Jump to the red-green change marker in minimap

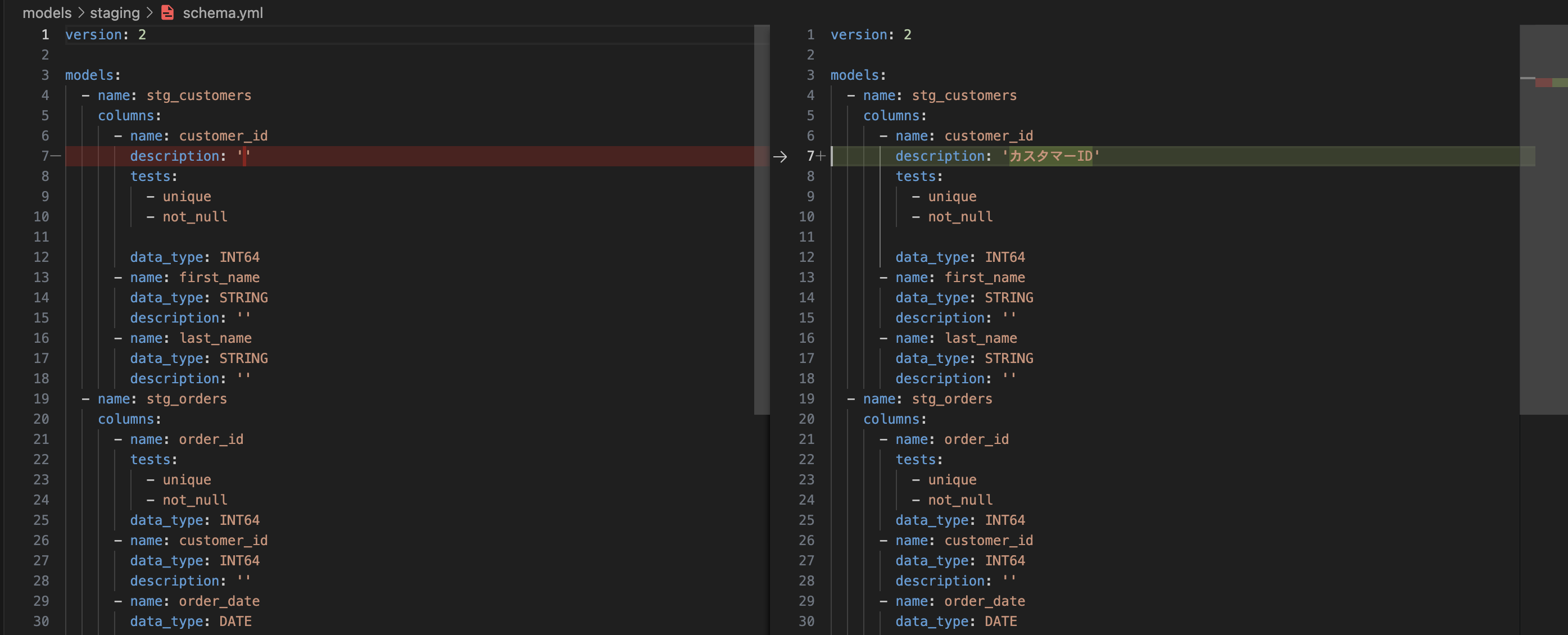click(1551, 82)
